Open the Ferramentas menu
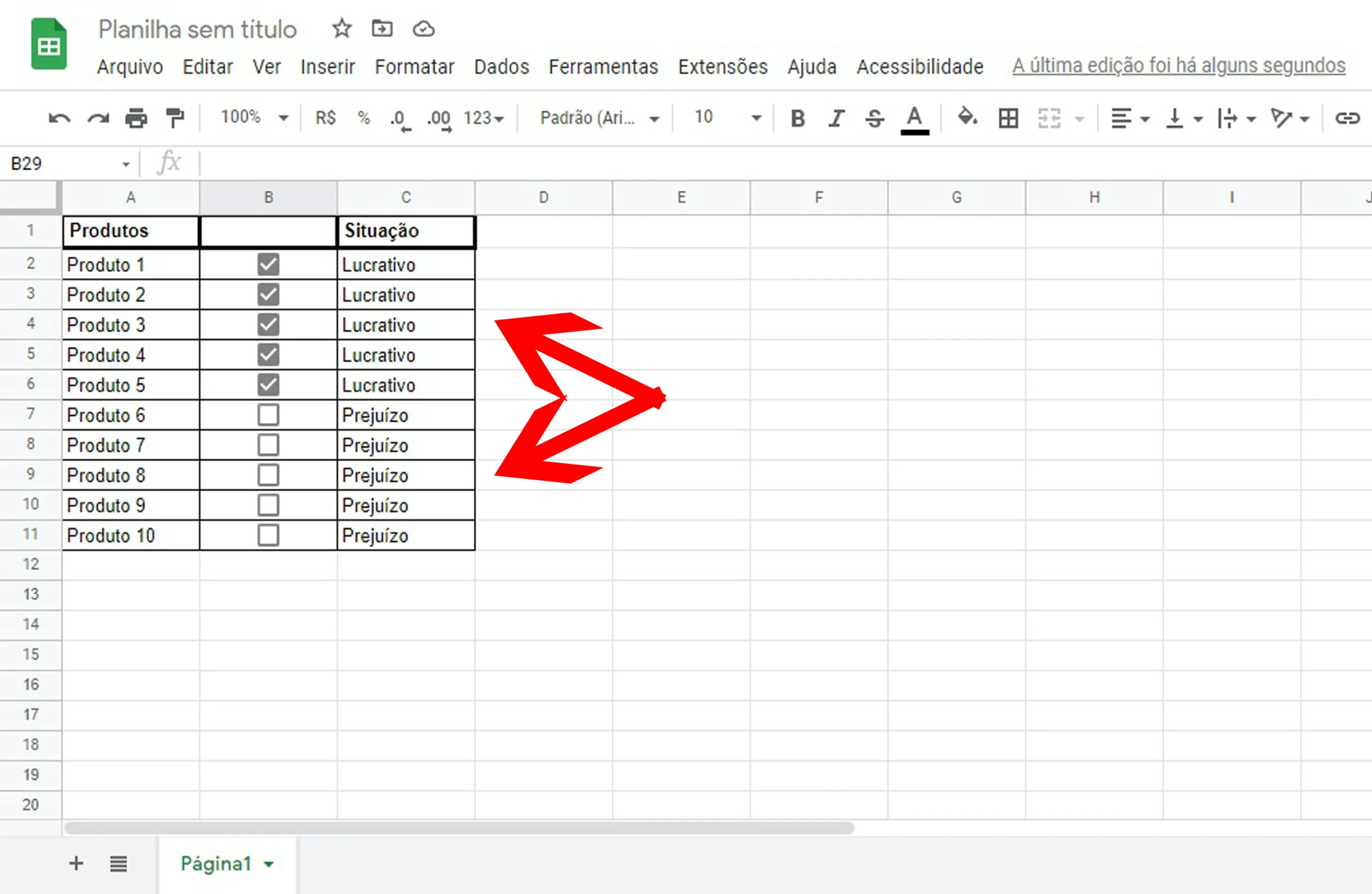This screenshot has width=1372, height=894. click(x=603, y=67)
